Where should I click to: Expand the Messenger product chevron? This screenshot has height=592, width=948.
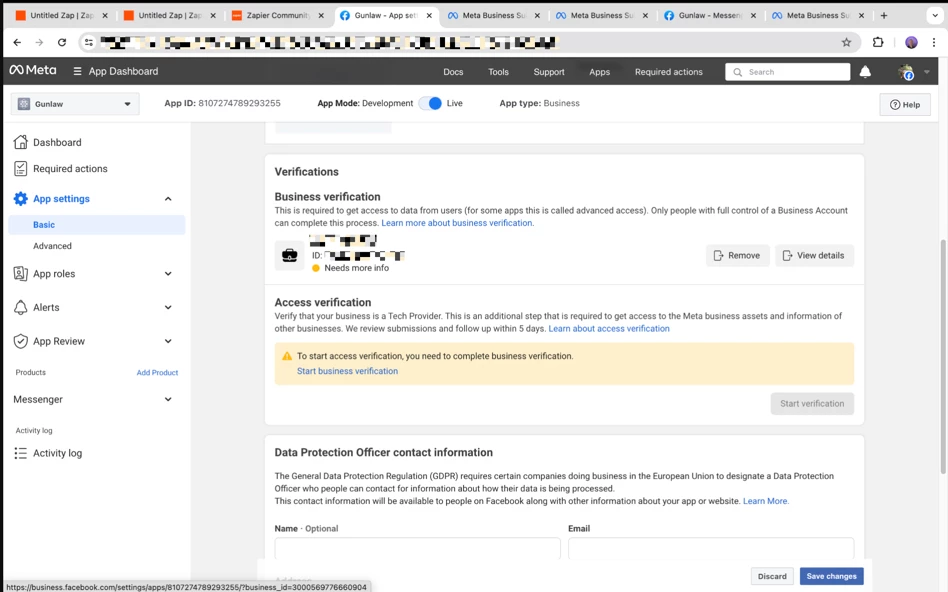click(x=168, y=399)
